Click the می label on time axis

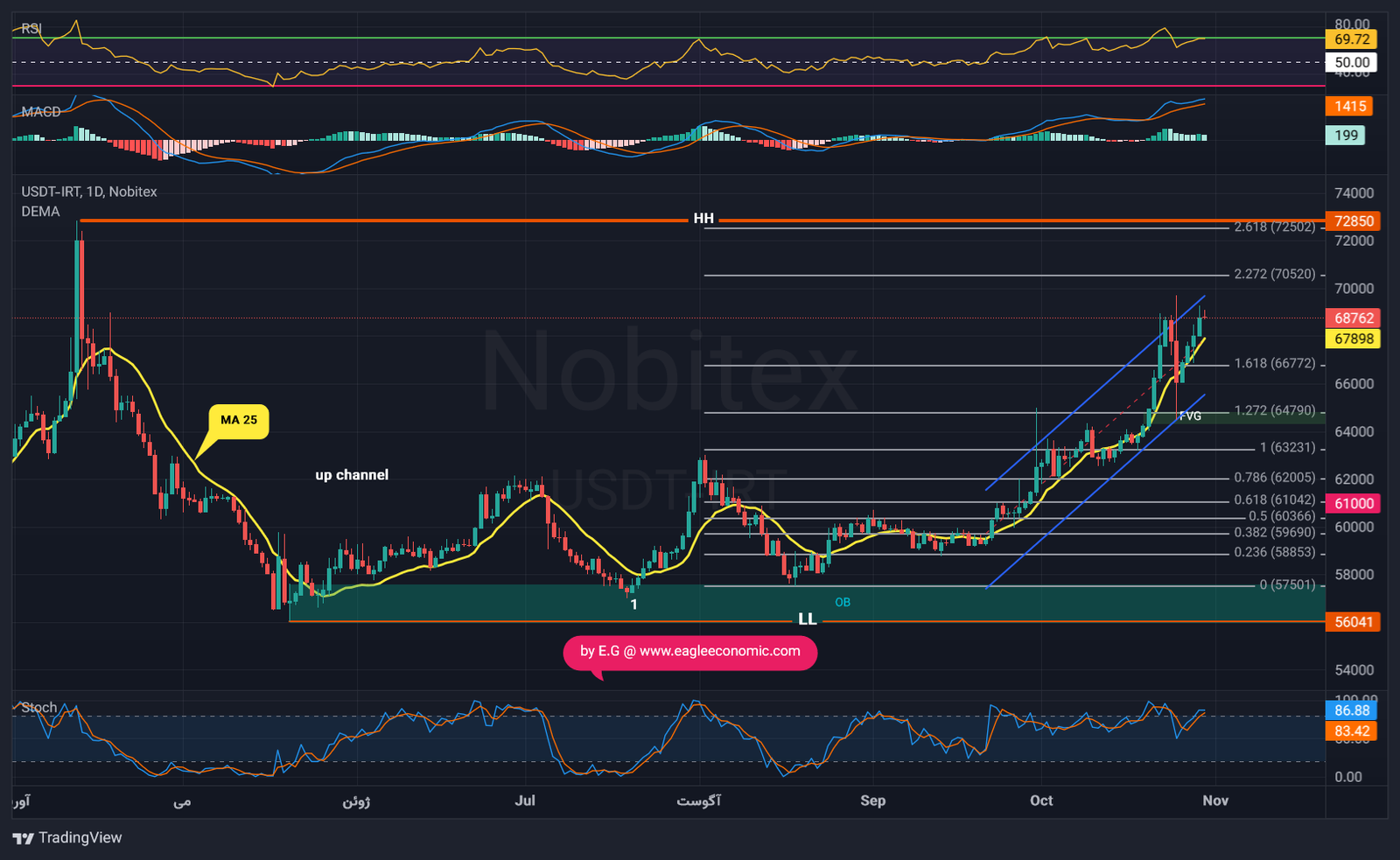coord(182,801)
